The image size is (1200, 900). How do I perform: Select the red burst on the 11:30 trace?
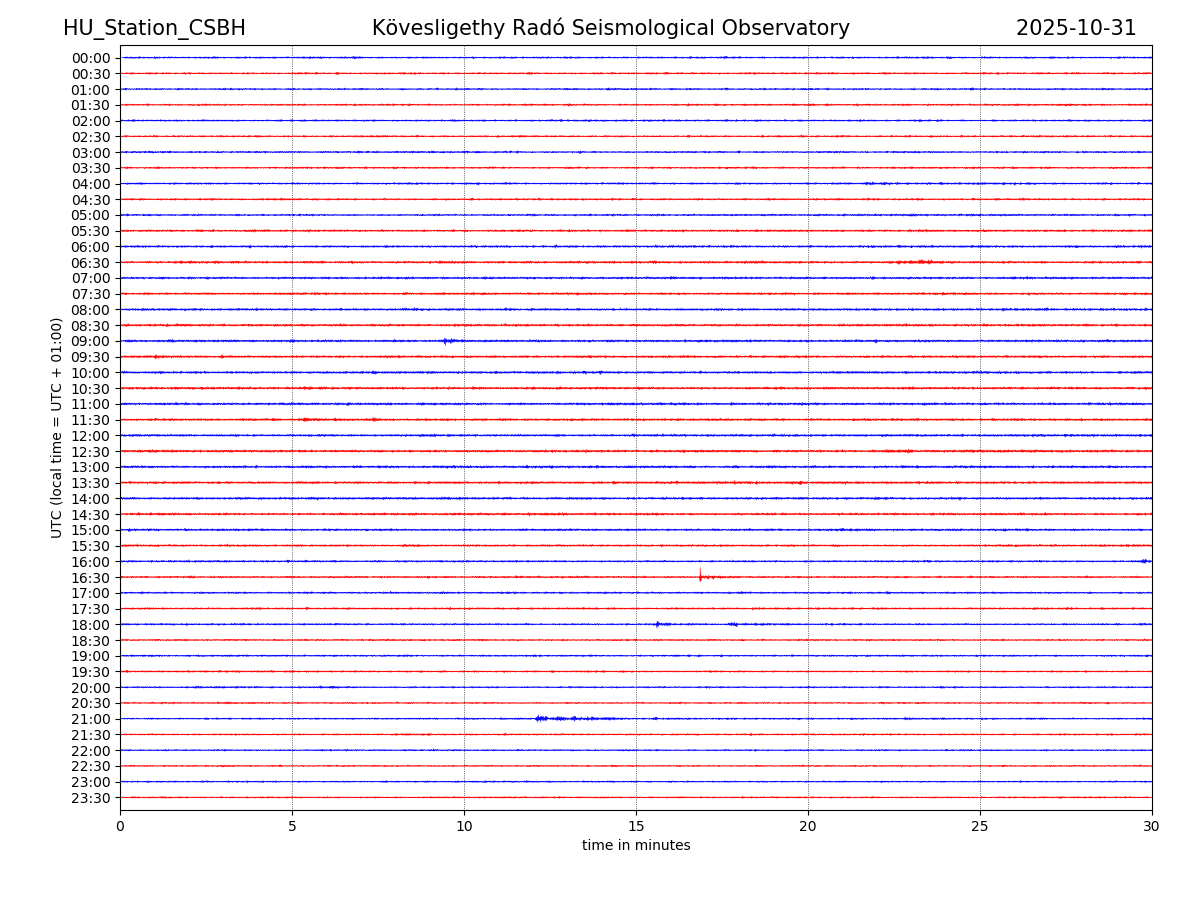(306, 419)
